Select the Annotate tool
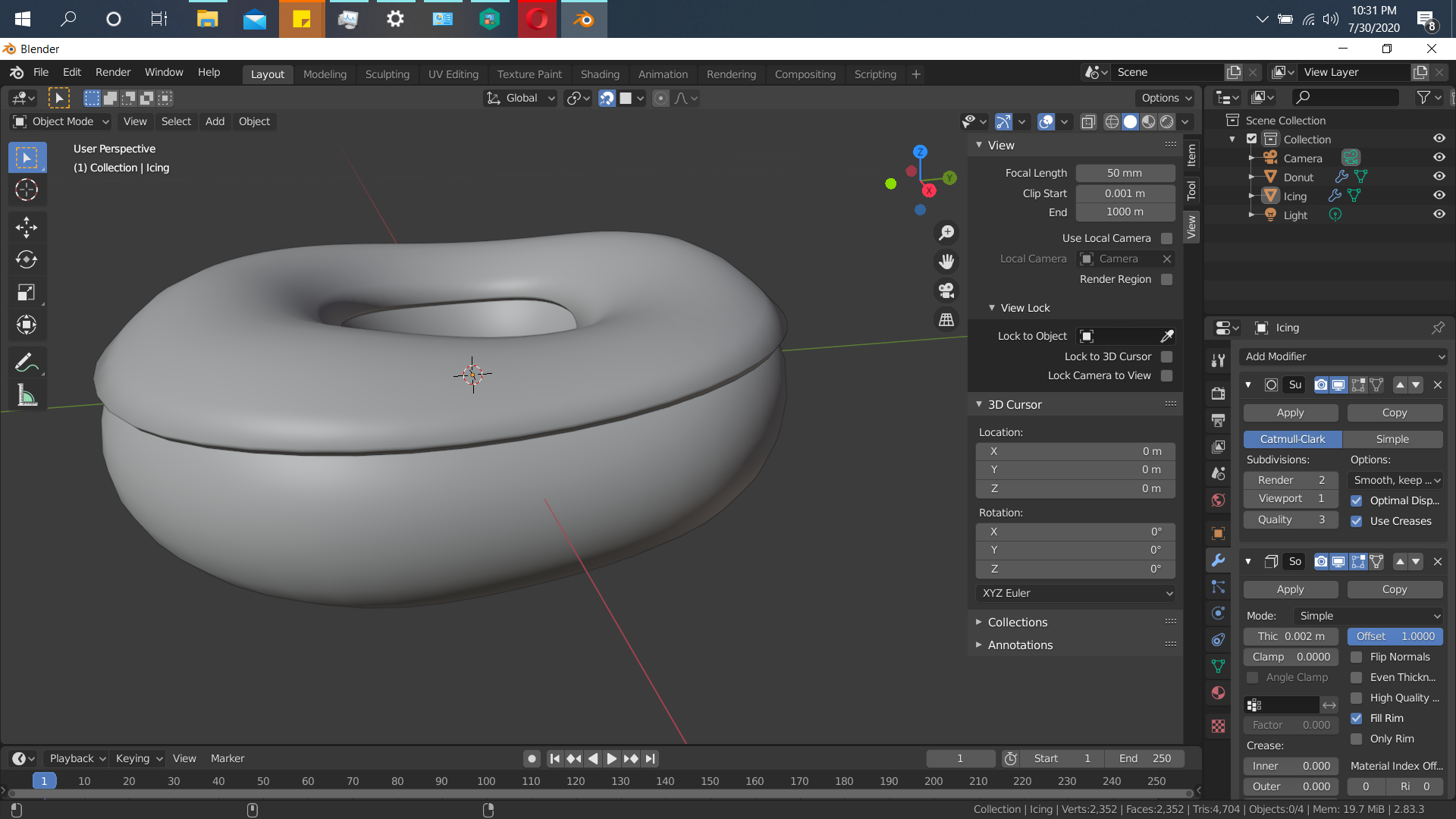 pyautogui.click(x=27, y=362)
